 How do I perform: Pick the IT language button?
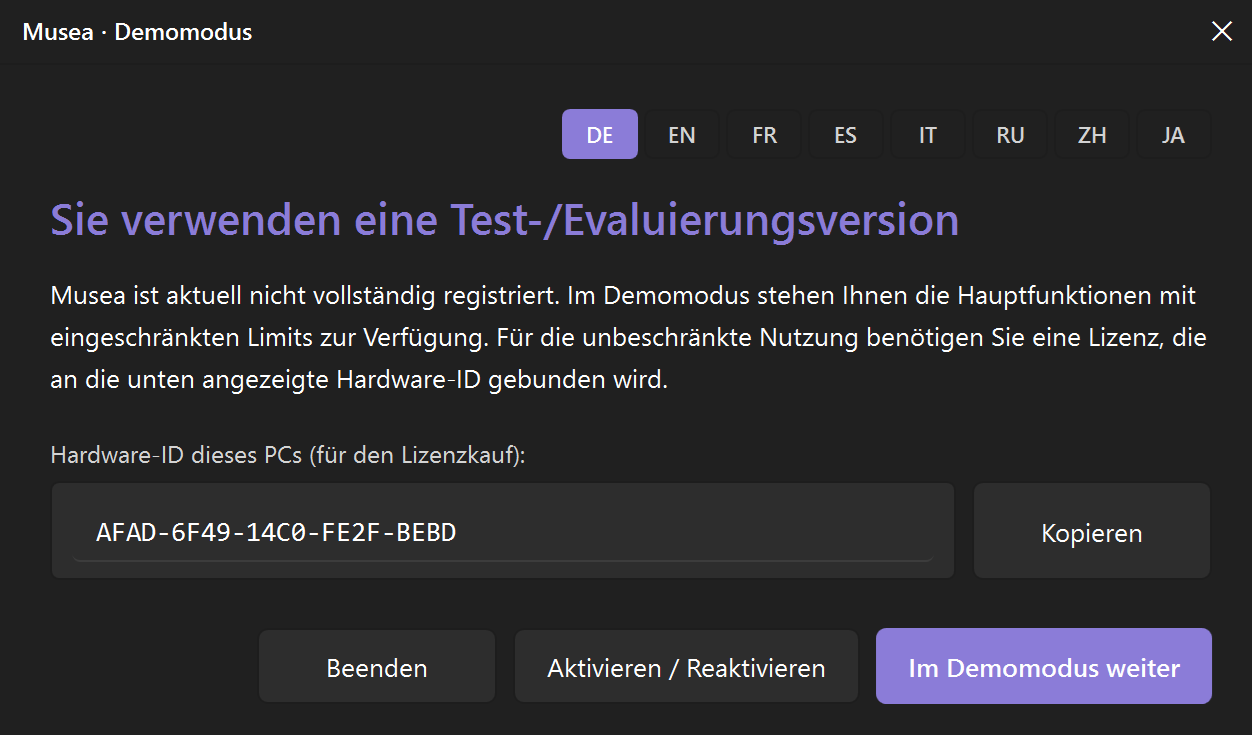(x=928, y=134)
